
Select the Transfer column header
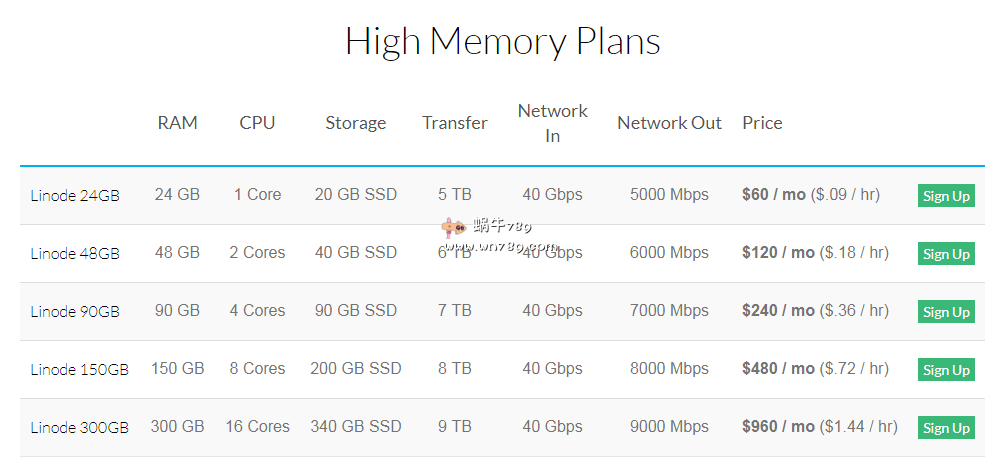point(454,123)
